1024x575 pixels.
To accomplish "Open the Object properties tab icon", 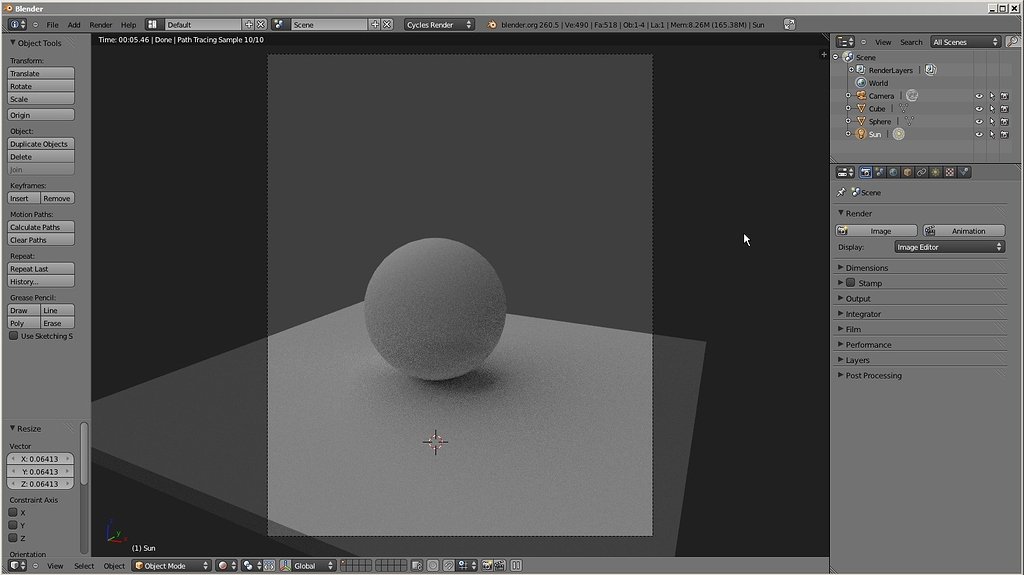I will pos(908,172).
